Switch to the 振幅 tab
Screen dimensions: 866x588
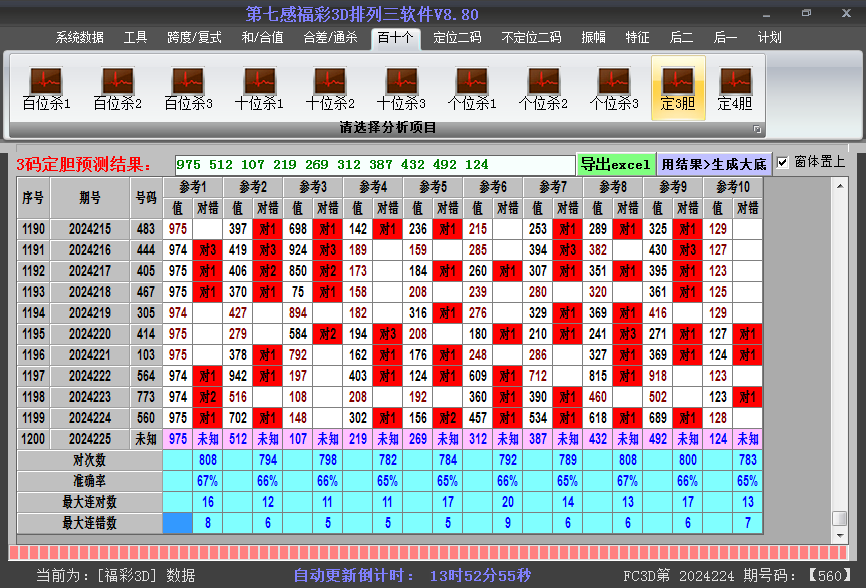point(594,38)
